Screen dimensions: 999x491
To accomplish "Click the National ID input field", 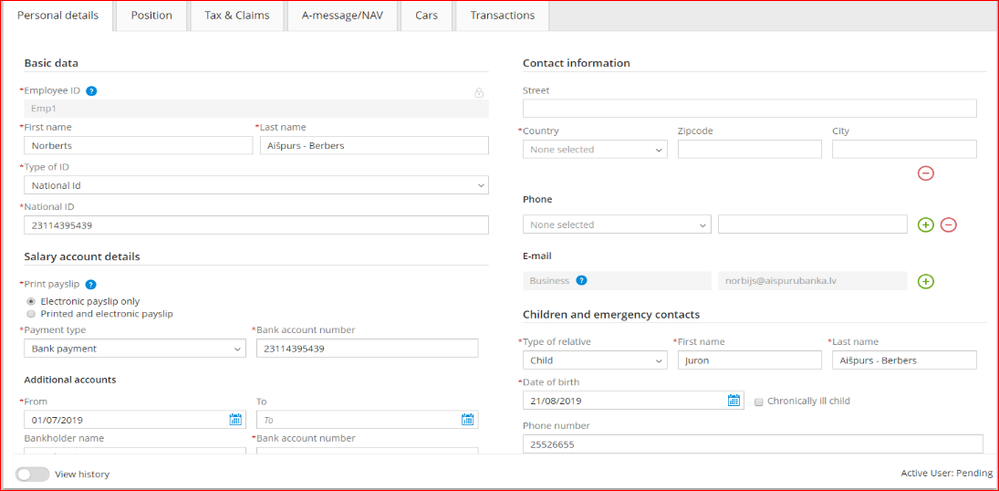I will pyautogui.click(x=256, y=225).
